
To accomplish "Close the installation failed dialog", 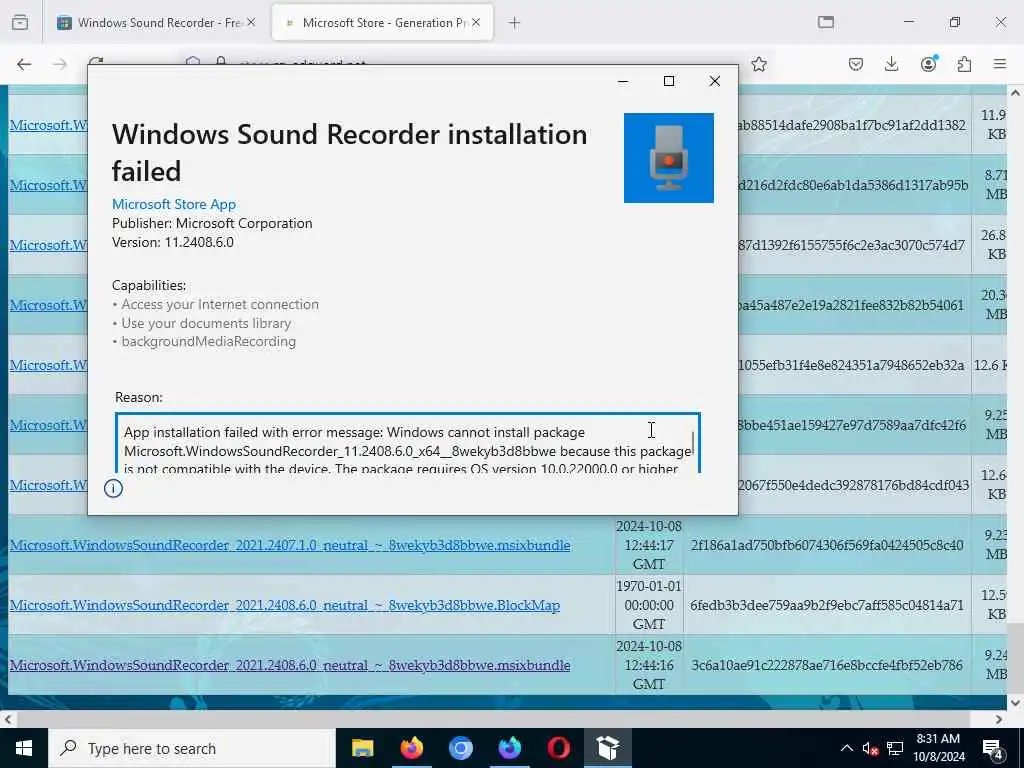I will pyautogui.click(x=715, y=81).
